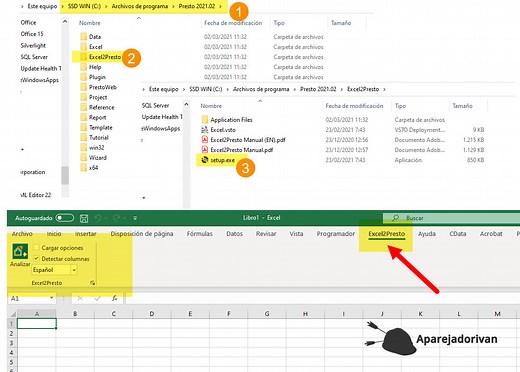Click the Data folder icon

tap(83, 37)
